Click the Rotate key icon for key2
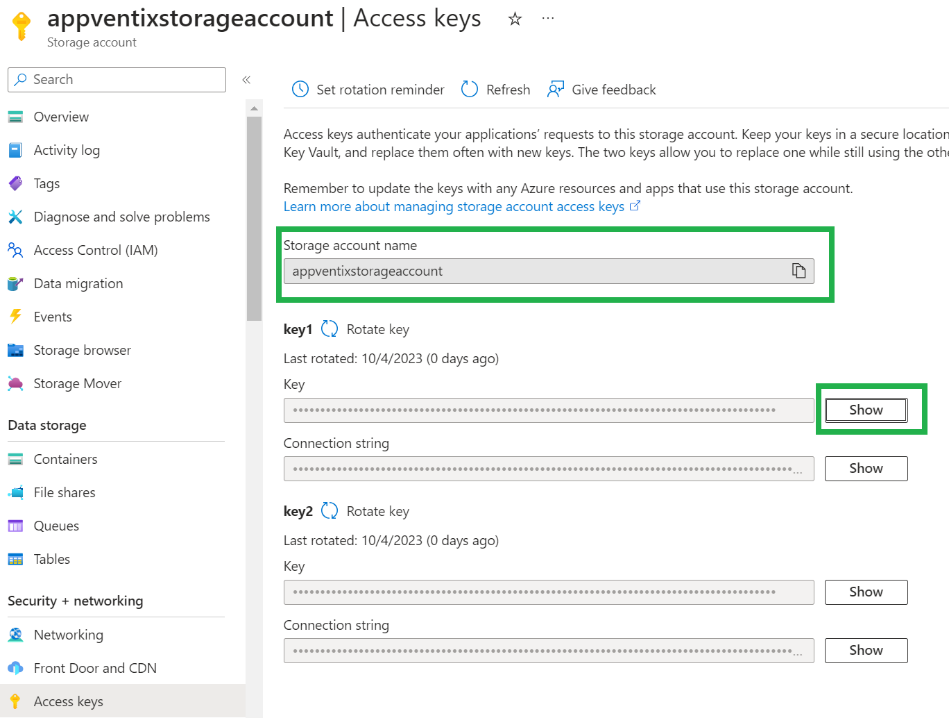The image size is (949, 718). click(329, 510)
